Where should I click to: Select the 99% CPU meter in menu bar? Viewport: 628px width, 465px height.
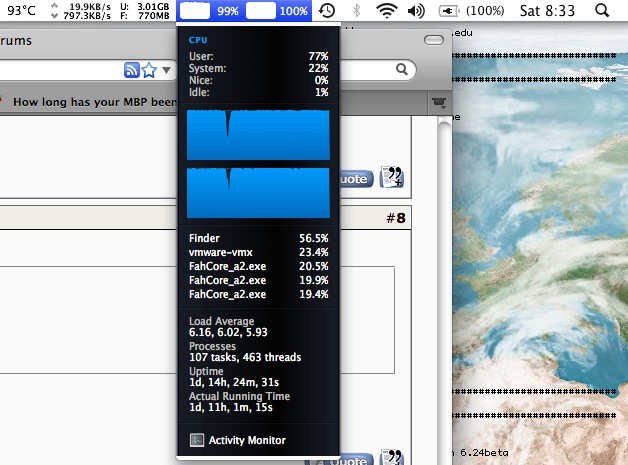tap(209, 10)
